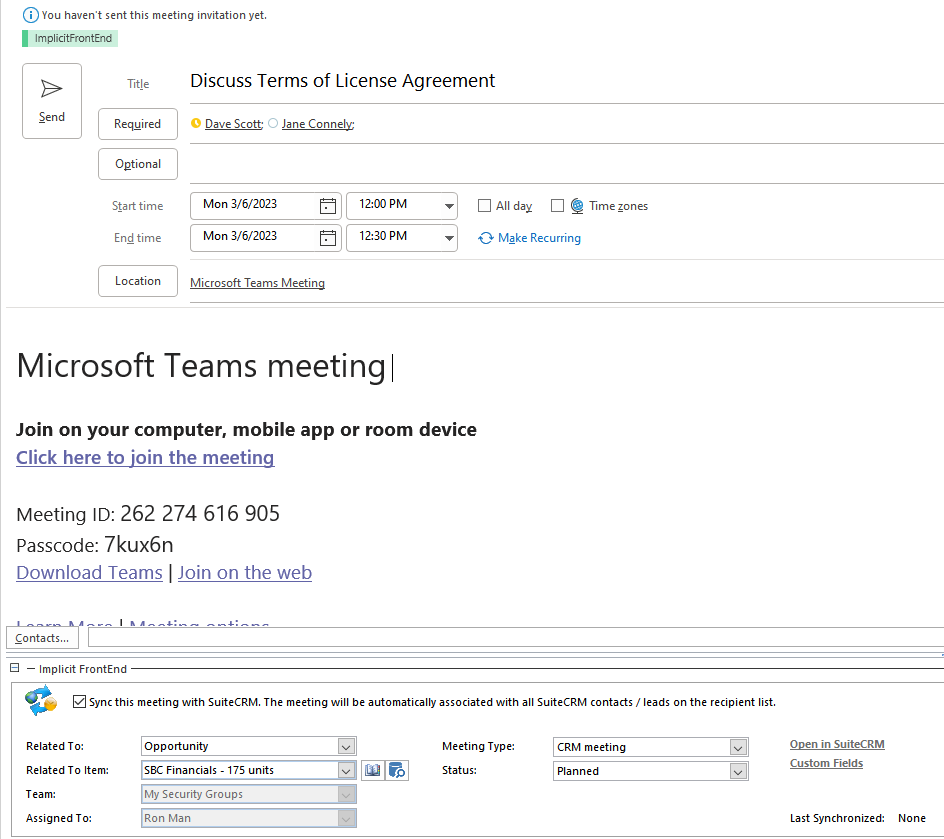Expand the 12:00 PM start time dropdown

pyautogui.click(x=448, y=206)
